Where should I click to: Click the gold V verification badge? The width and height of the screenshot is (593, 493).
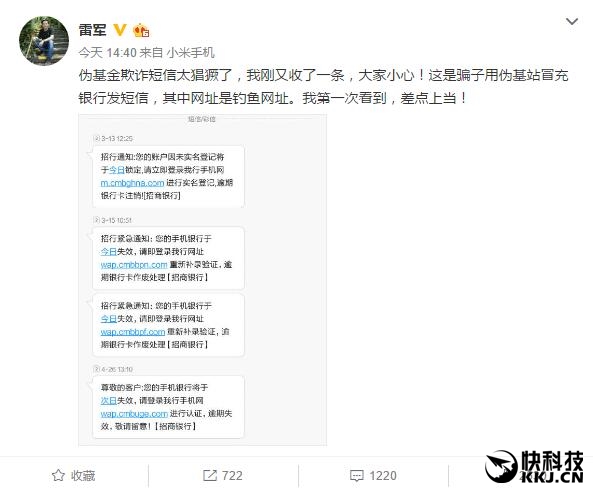pos(120,30)
